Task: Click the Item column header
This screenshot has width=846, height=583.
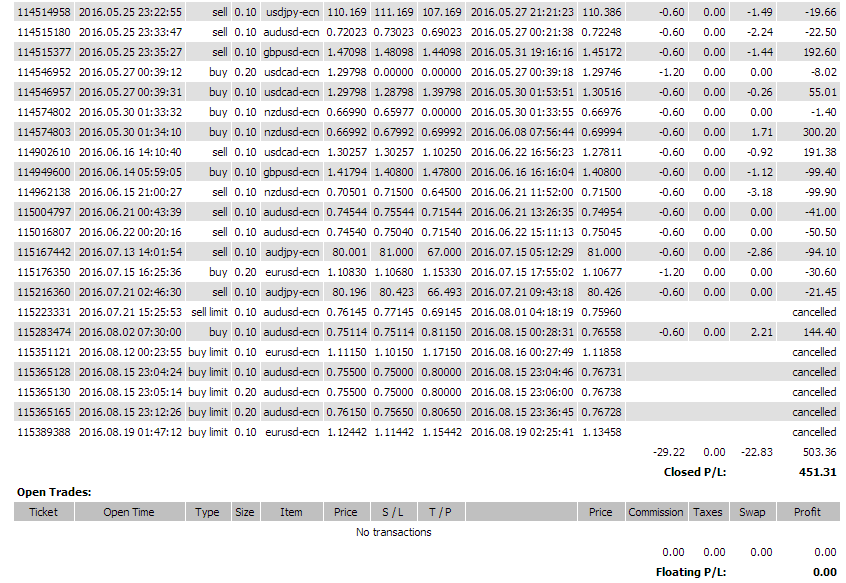Action: (291, 512)
